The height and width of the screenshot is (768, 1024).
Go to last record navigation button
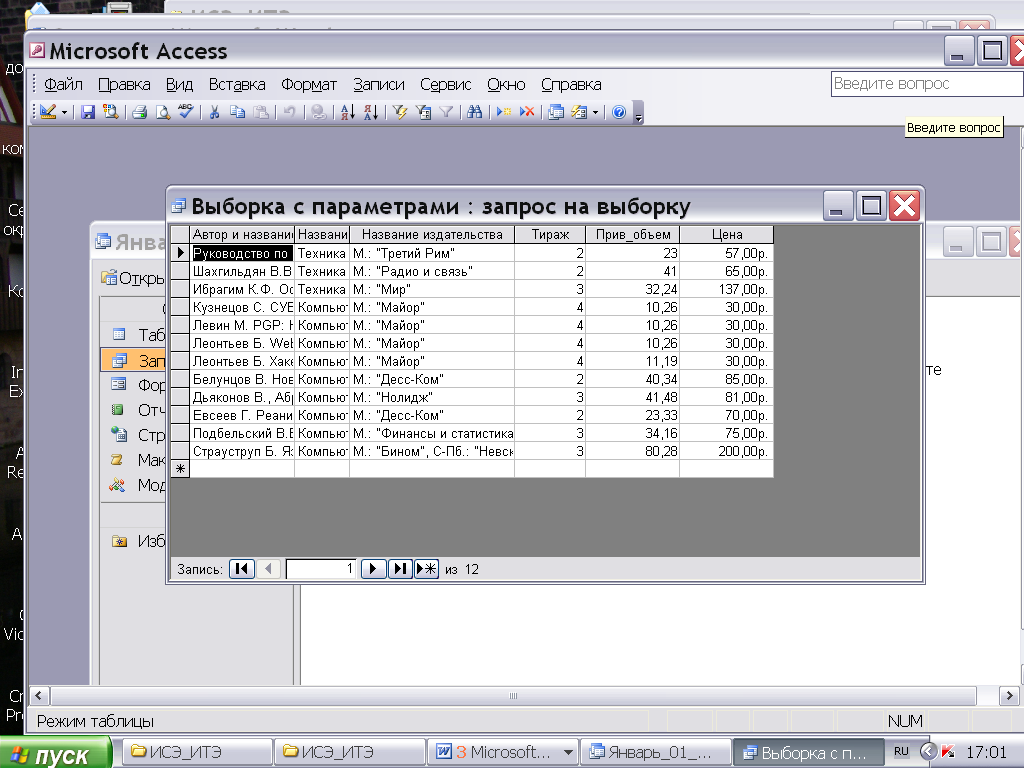click(x=400, y=569)
